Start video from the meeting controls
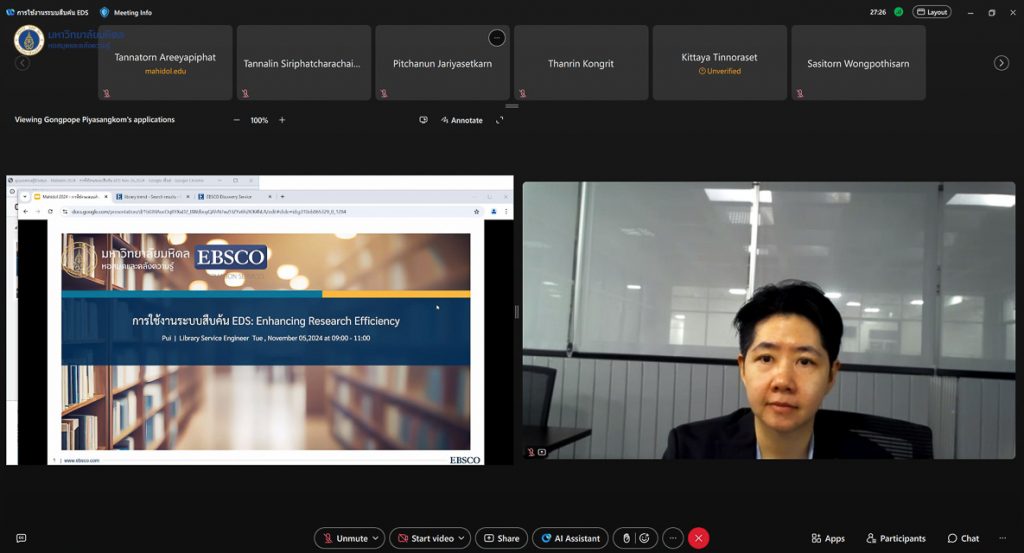Screen dimensions: 1024x553 [426, 538]
